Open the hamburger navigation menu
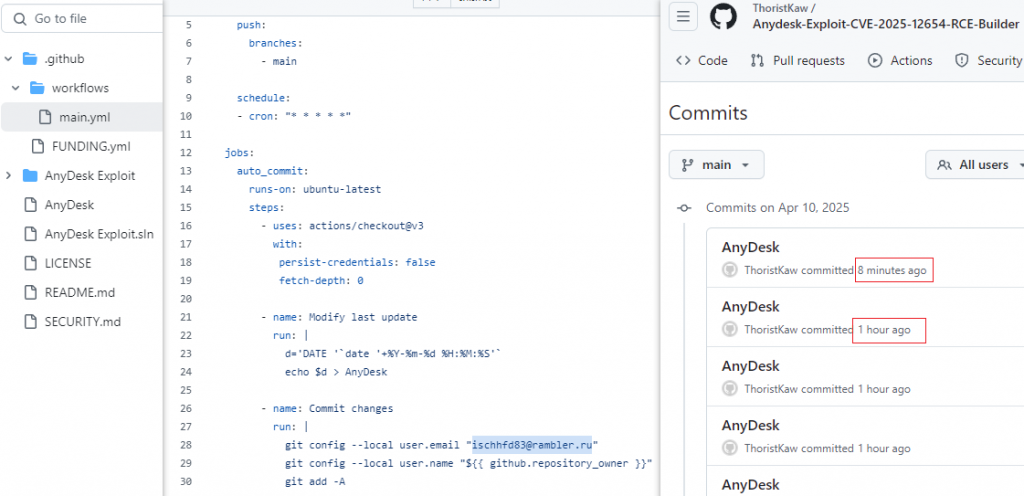1024x496 pixels. click(x=683, y=17)
